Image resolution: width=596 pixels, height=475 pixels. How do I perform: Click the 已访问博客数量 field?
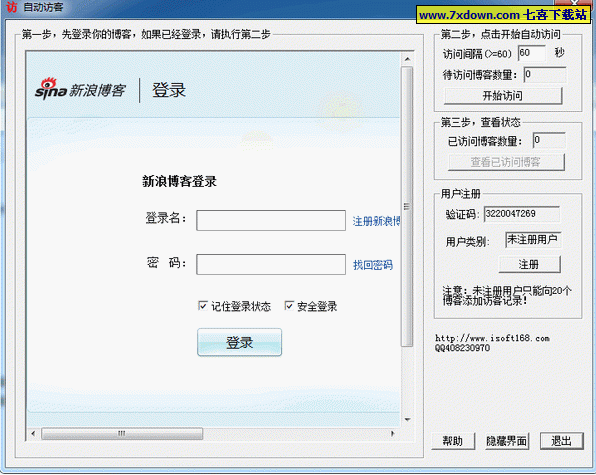pos(548,141)
